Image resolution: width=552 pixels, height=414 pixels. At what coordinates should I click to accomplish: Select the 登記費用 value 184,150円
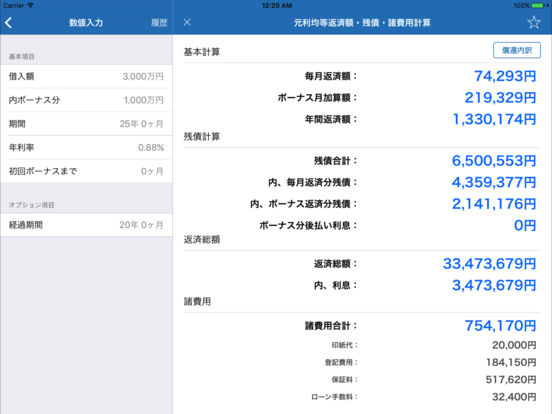511,362
